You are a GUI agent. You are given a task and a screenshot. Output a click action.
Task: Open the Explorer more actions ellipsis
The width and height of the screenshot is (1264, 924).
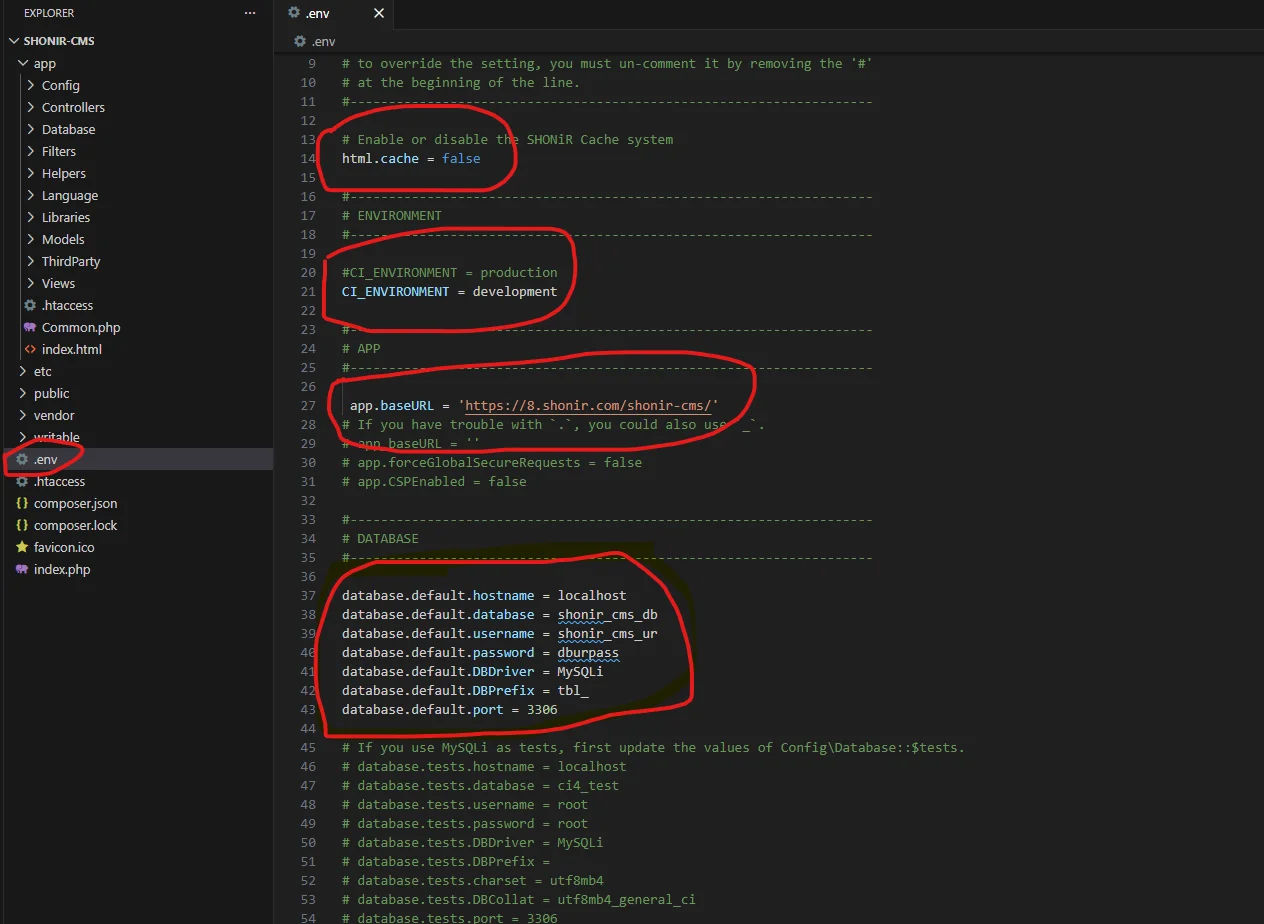pos(250,13)
